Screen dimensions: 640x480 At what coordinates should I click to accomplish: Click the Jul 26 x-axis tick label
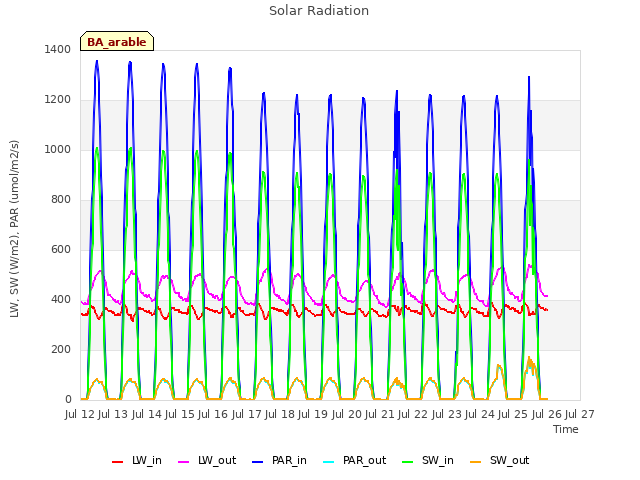click(546, 414)
